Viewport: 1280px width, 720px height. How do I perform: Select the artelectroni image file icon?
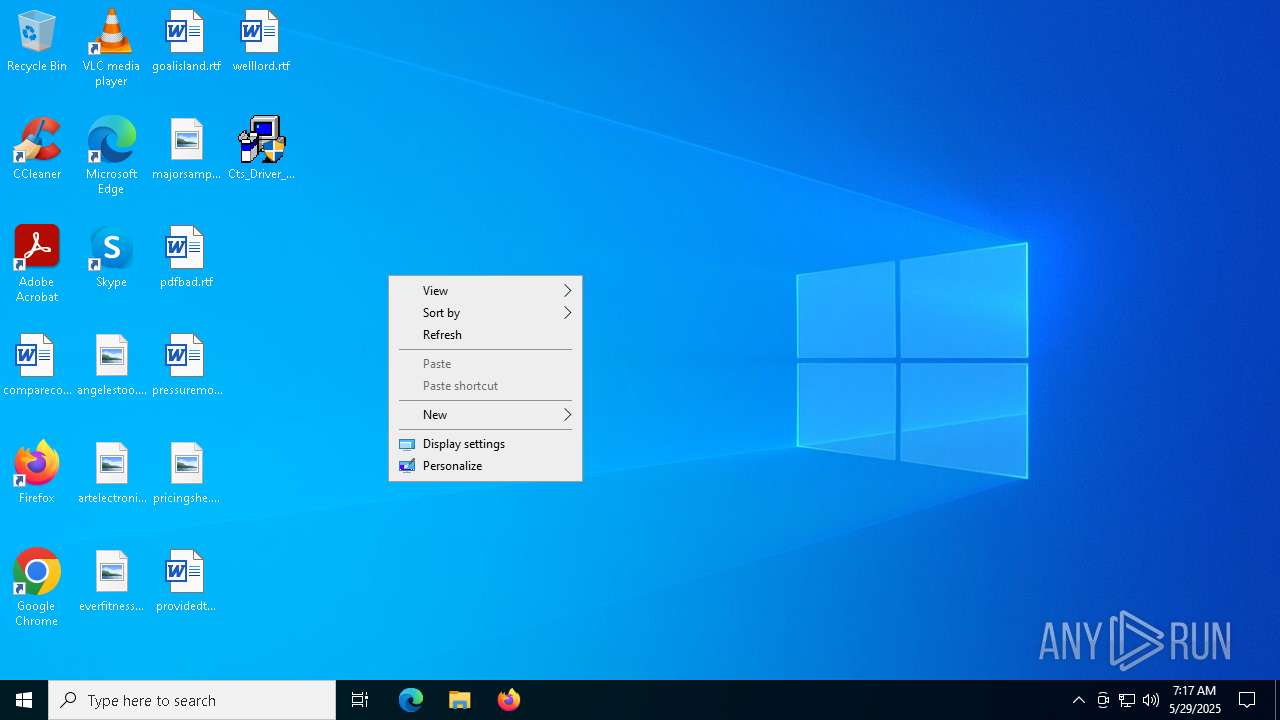point(111,473)
